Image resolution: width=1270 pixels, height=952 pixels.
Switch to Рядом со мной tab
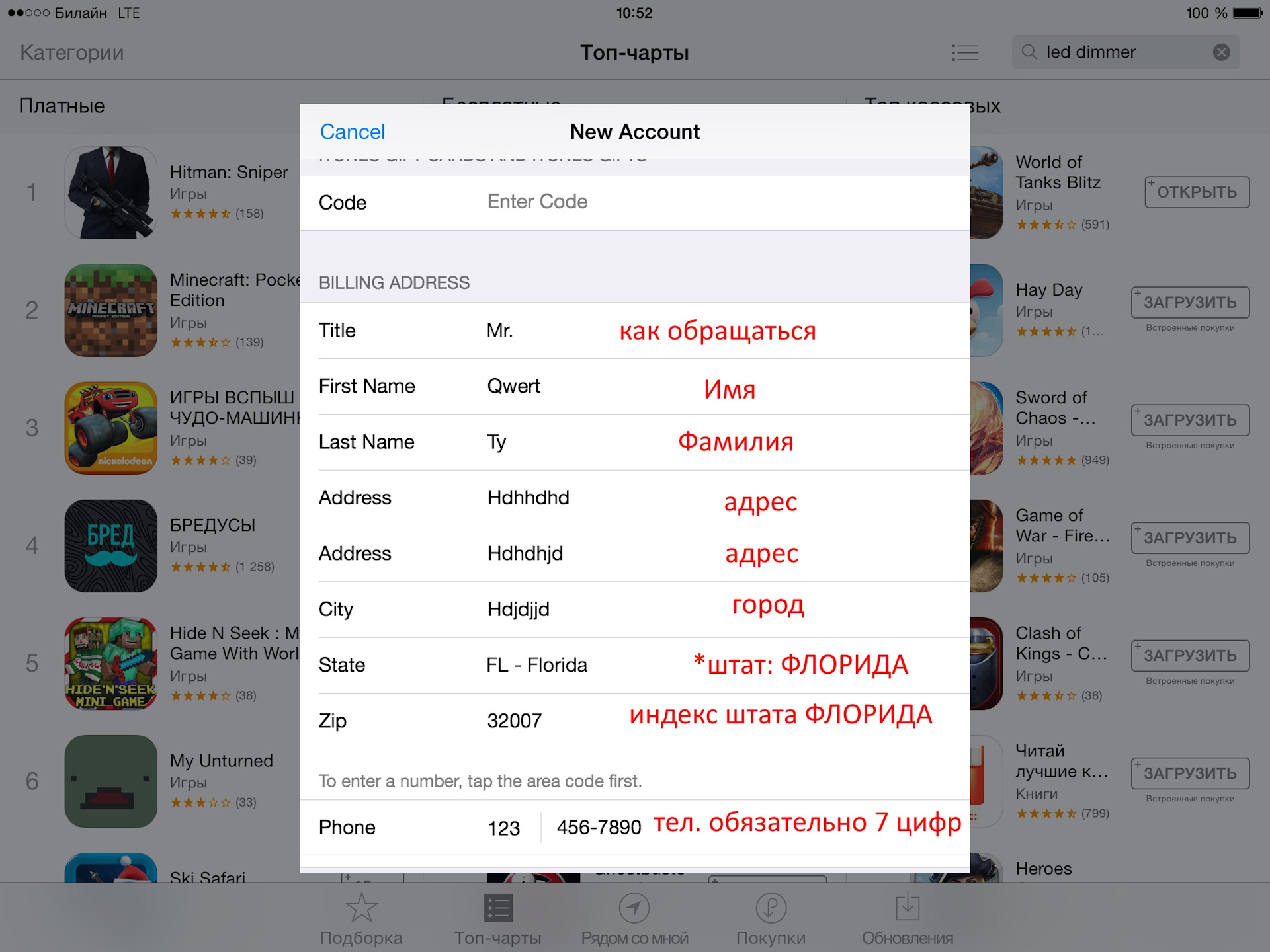(634, 919)
